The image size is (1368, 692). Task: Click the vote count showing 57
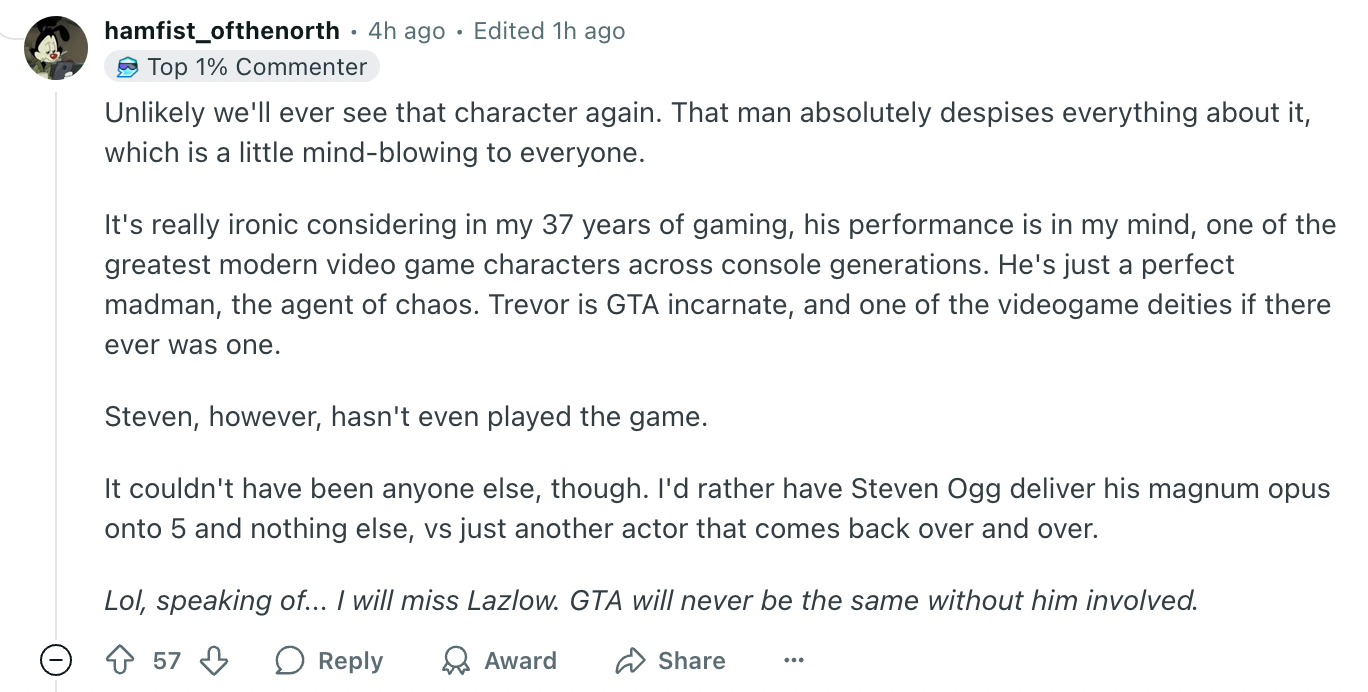167,661
